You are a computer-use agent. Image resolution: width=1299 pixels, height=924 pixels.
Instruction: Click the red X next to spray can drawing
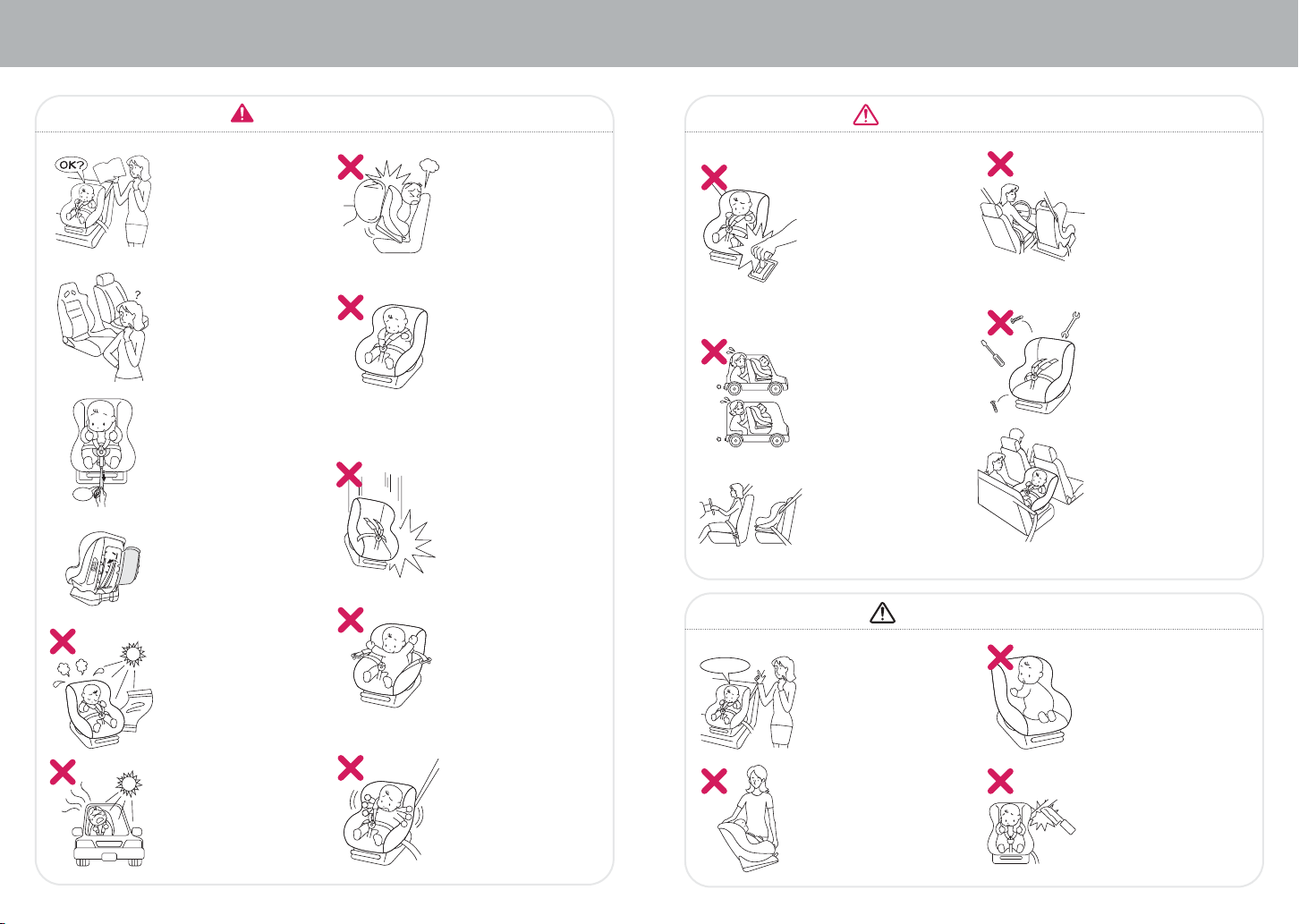1000,782
